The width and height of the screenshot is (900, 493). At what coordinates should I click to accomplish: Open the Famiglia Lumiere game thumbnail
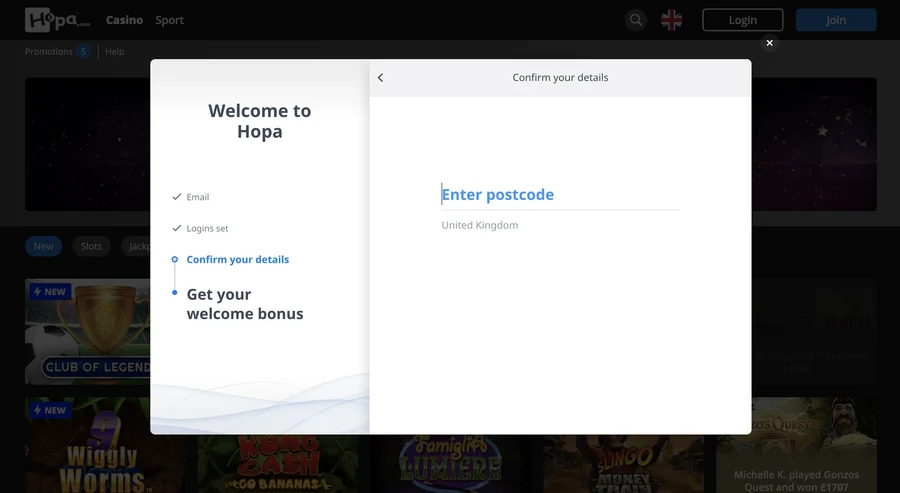[x=451, y=464]
